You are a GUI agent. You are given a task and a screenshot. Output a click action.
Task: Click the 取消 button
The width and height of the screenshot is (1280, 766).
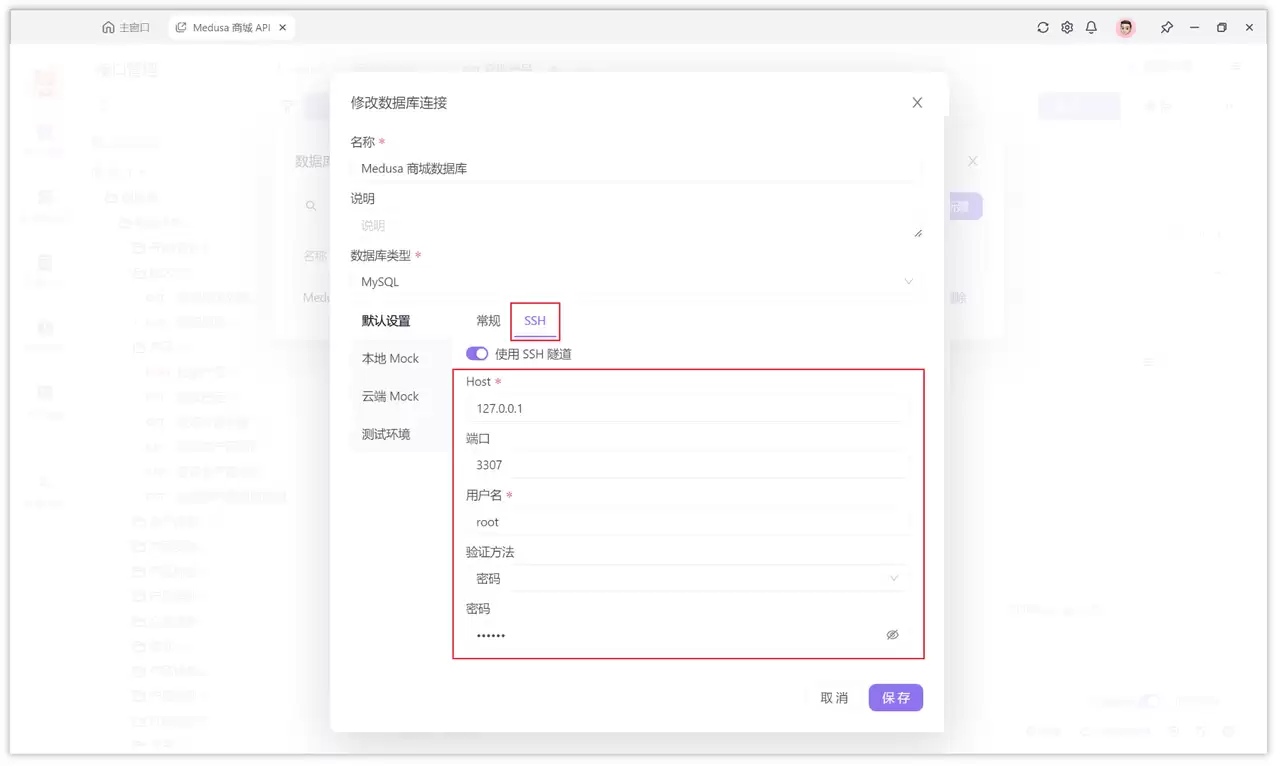[x=834, y=698]
